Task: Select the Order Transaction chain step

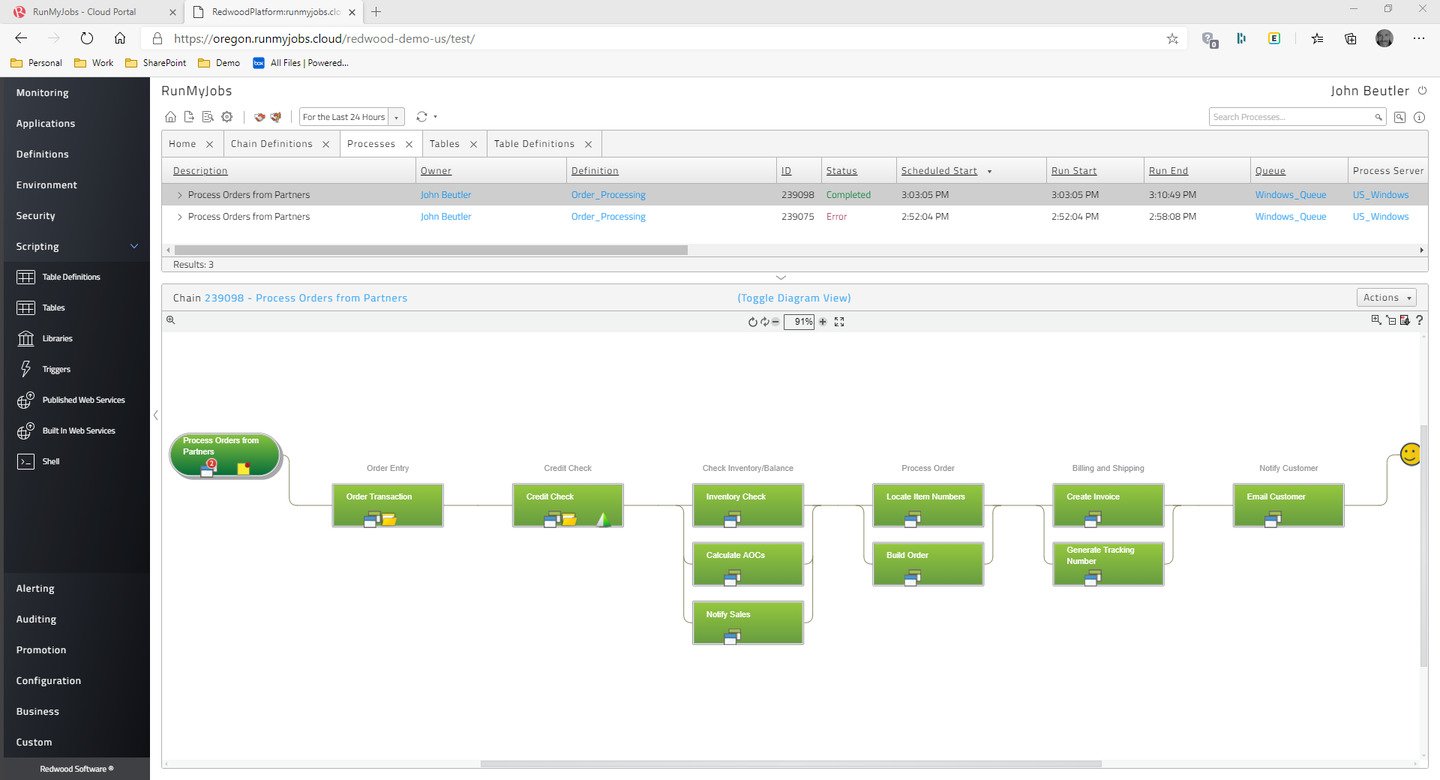Action: tap(388, 505)
